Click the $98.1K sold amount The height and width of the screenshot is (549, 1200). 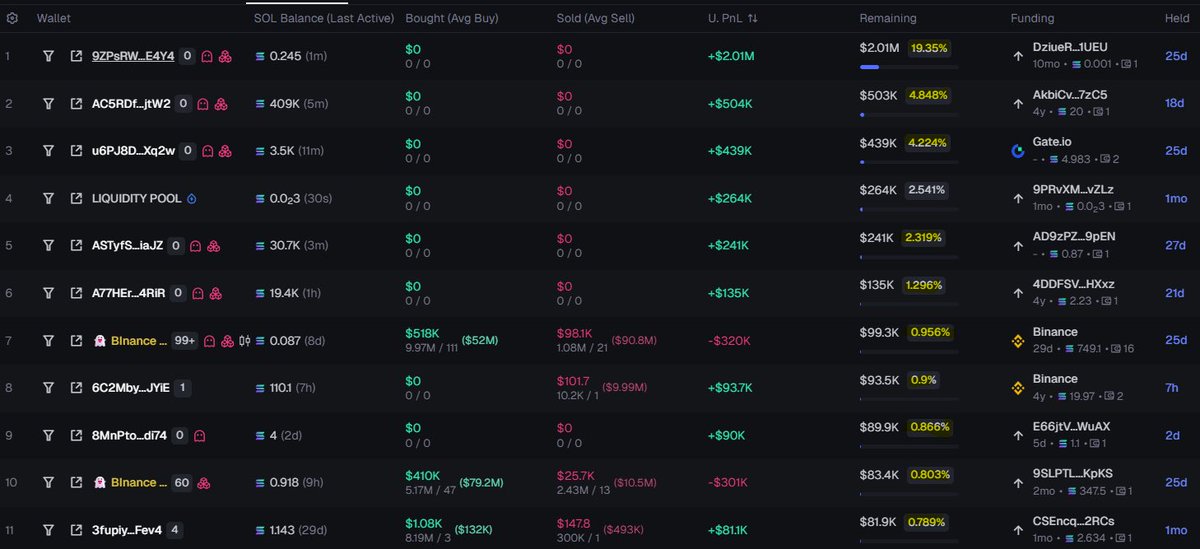575,332
